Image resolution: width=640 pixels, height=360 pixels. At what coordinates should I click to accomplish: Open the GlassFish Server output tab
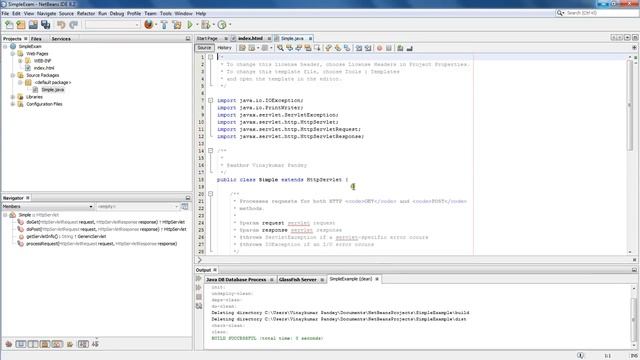pyautogui.click(x=298, y=280)
